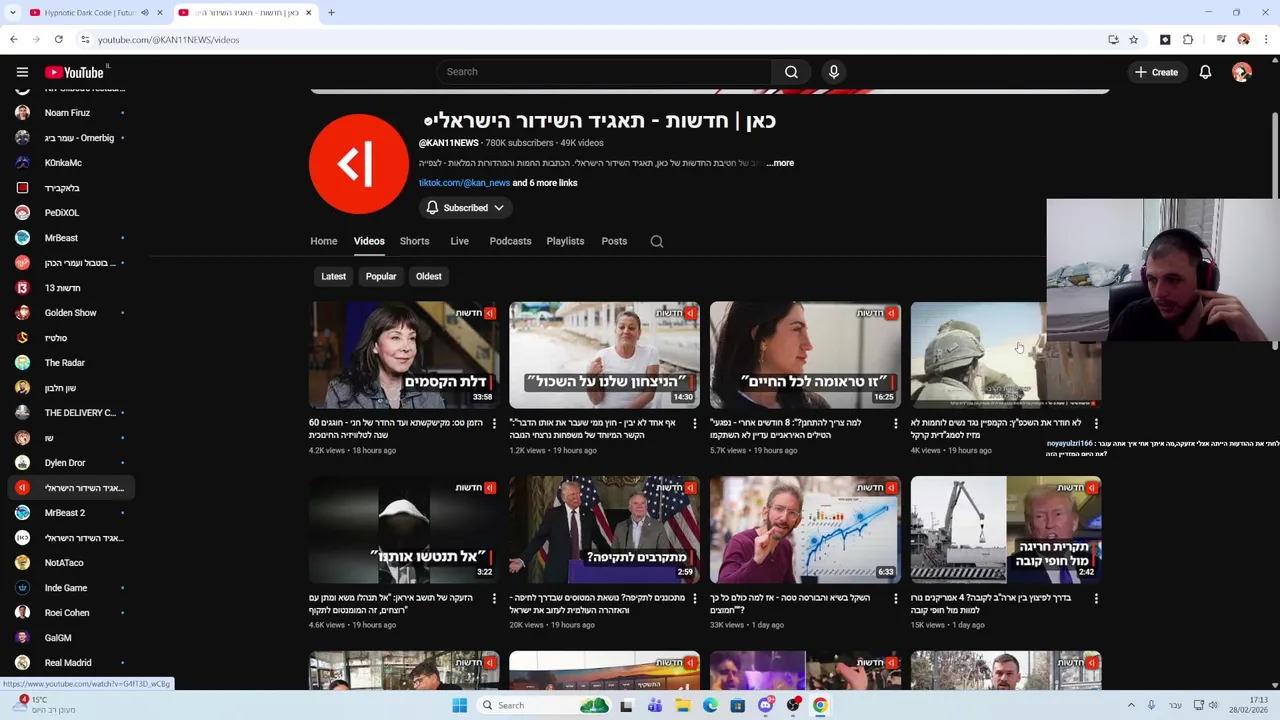Open The Radar subscription in sidebar

(x=68, y=363)
